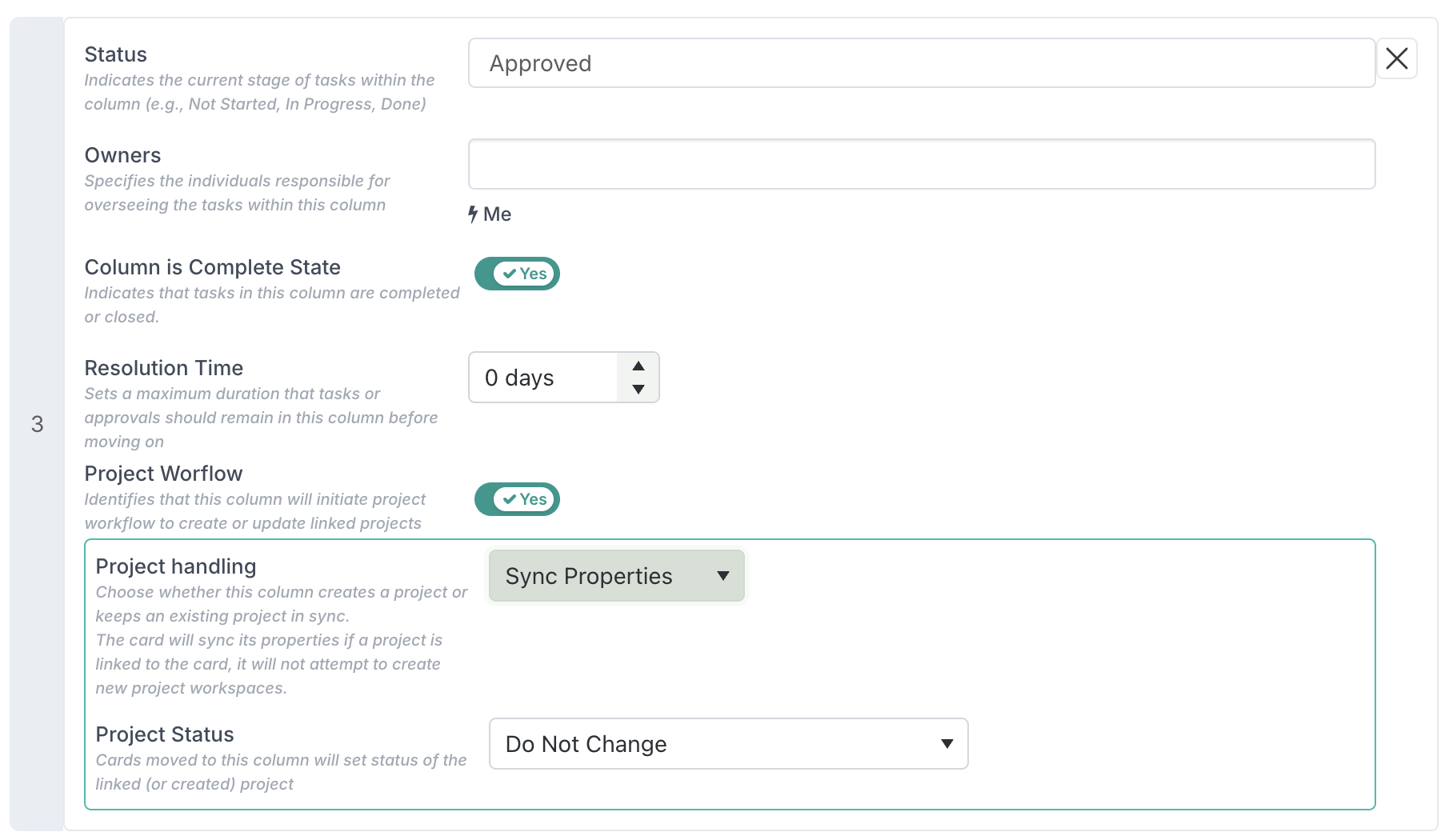Click the Project Status label
Viewport: 1453px width, 840px height.
point(165,734)
